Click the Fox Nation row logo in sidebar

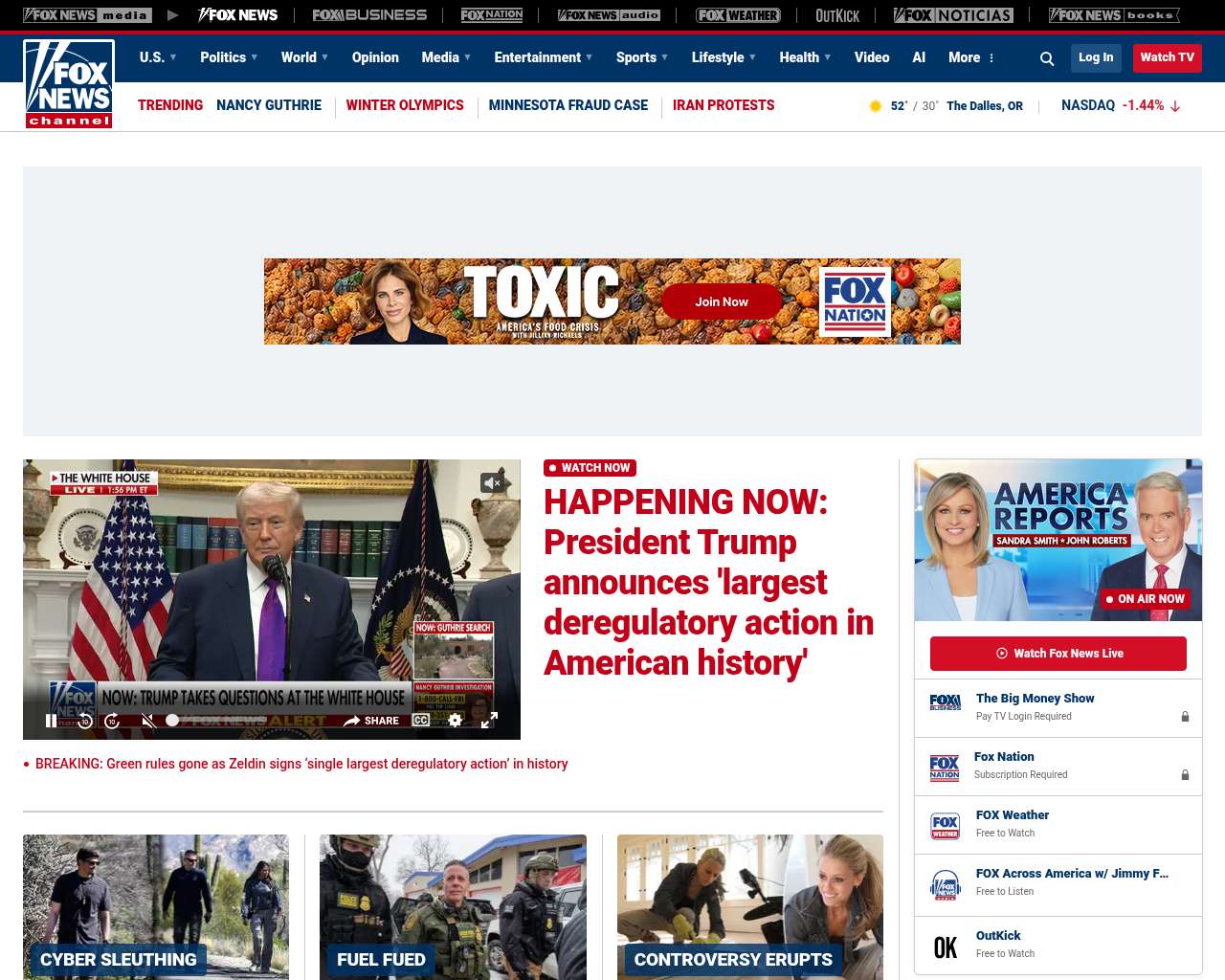tap(945, 767)
